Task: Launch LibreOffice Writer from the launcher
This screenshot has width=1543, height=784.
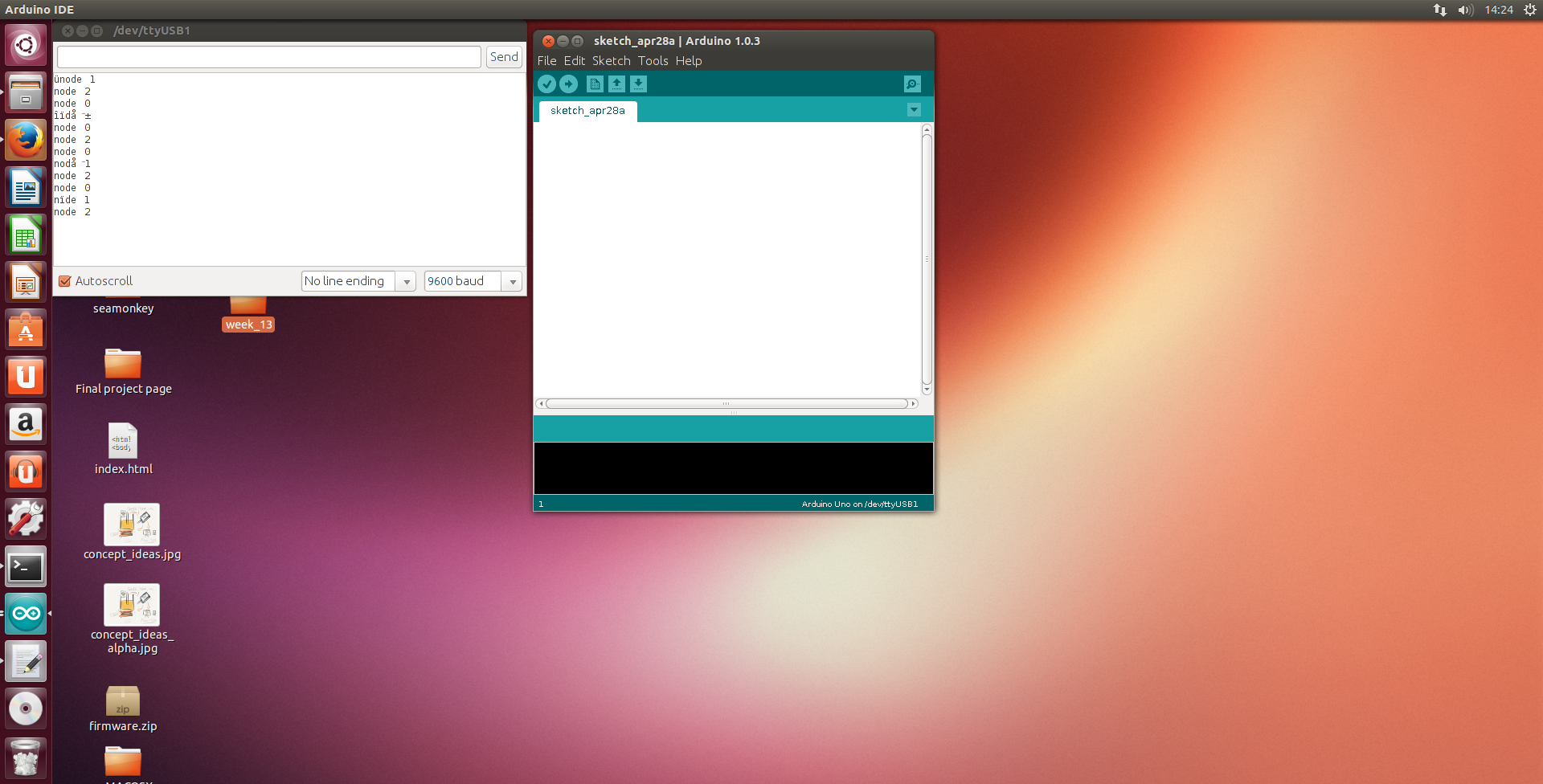Action: click(26, 187)
